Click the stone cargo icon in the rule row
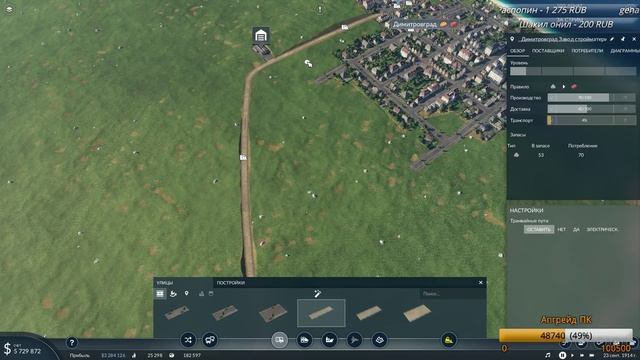 553,87
